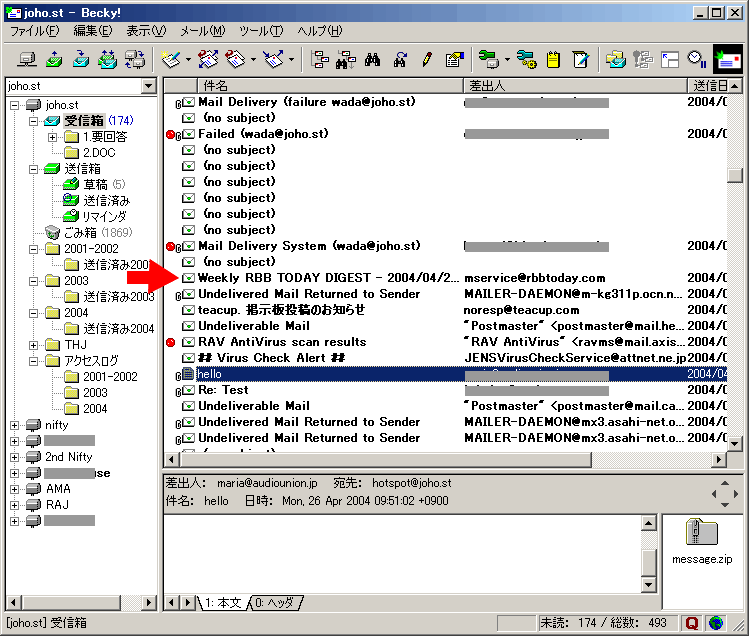This screenshot has width=749, height=636.
Task: Open the メール(M) menu
Action: tap(204, 31)
